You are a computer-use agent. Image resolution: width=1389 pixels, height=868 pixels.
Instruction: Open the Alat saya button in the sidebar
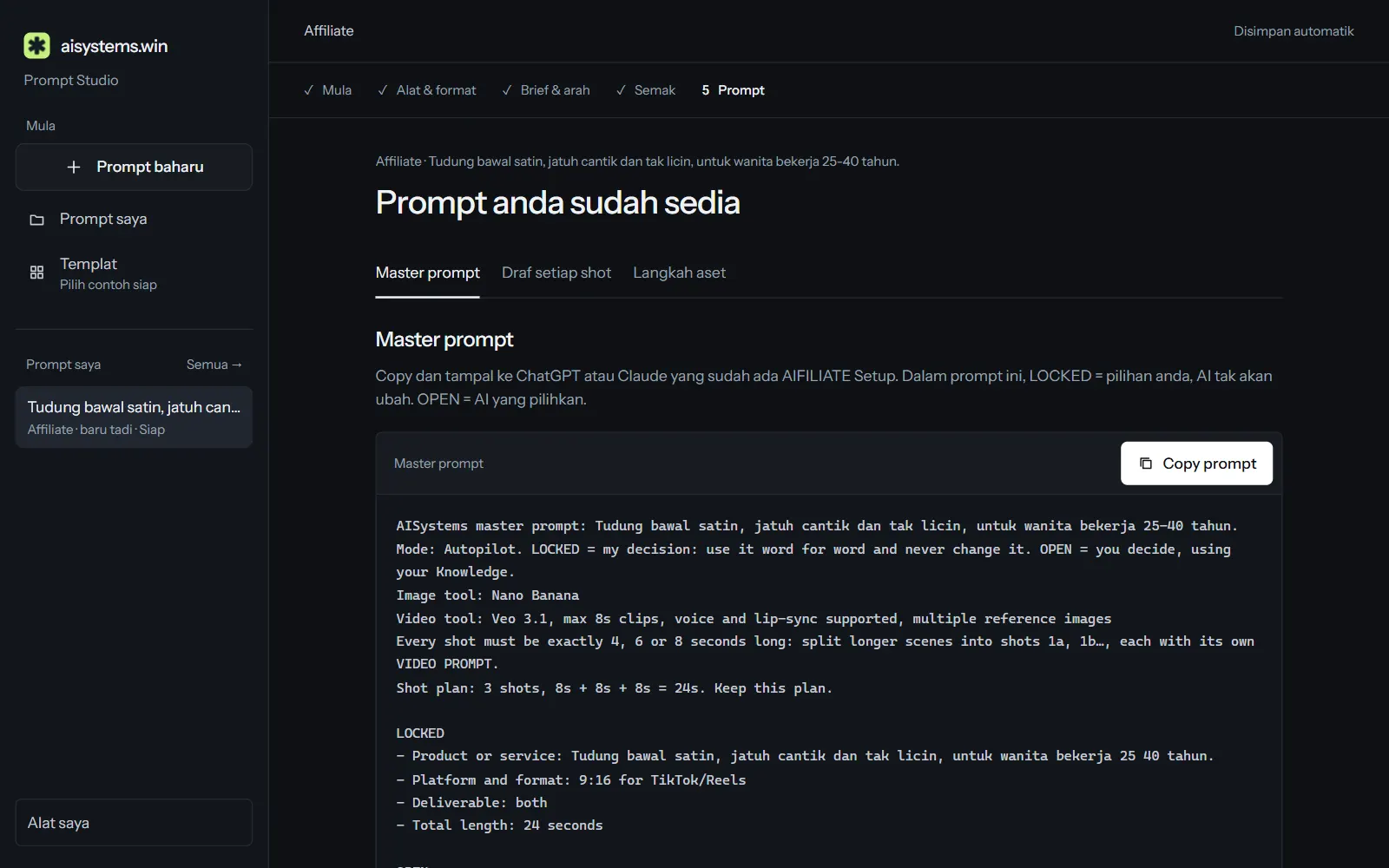pos(134,823)
